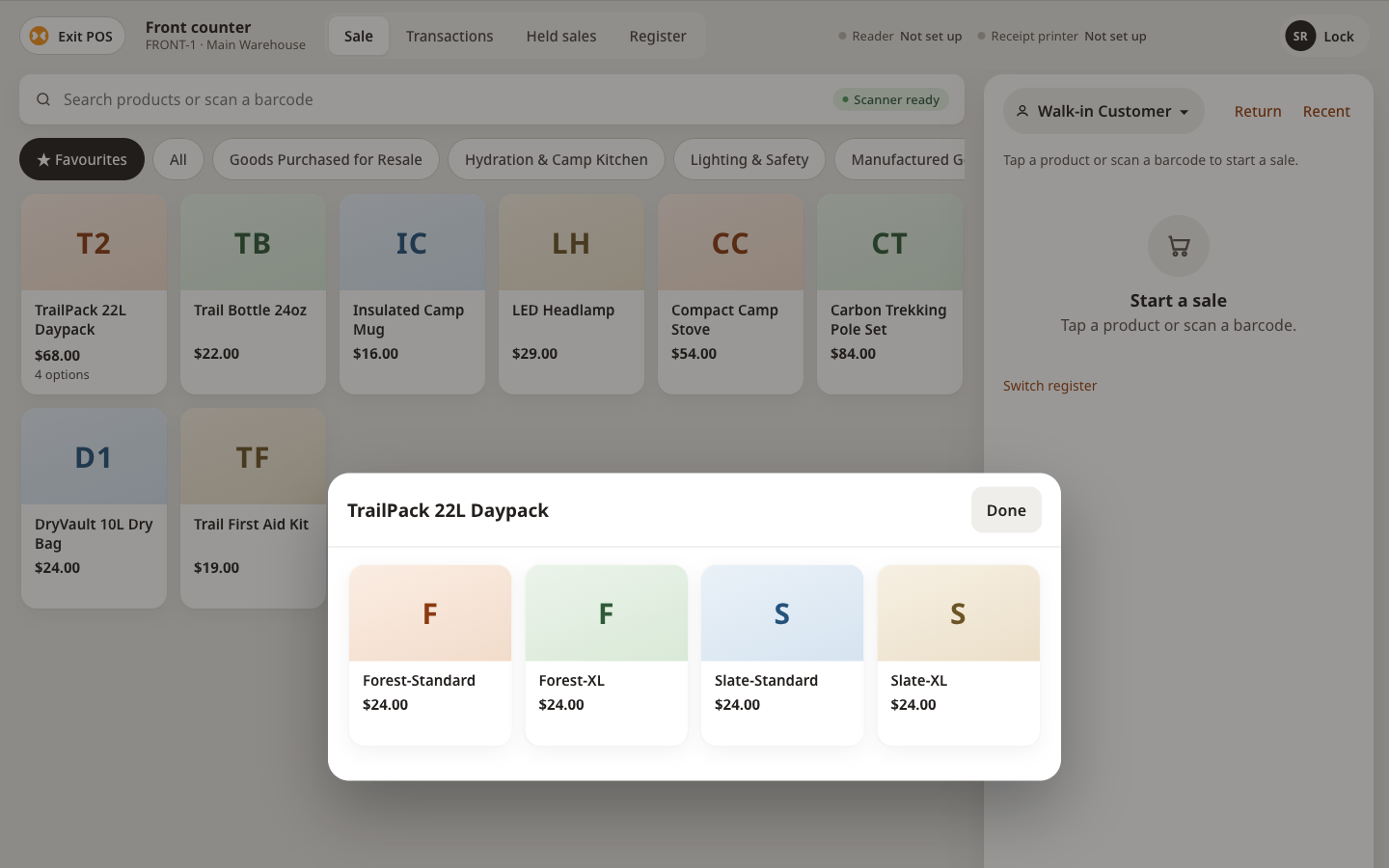Open the Transactions tab
The width and height of the screenshot is (1389, 868).
pyautogui.click(x=449, y=36)
